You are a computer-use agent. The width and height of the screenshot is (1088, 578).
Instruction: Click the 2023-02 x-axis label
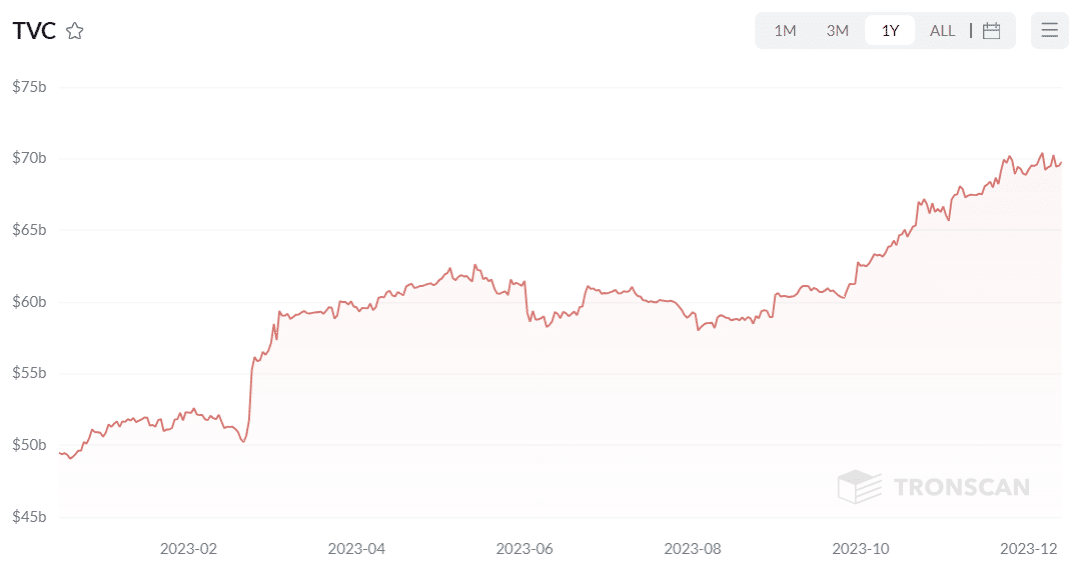point(189,548)
